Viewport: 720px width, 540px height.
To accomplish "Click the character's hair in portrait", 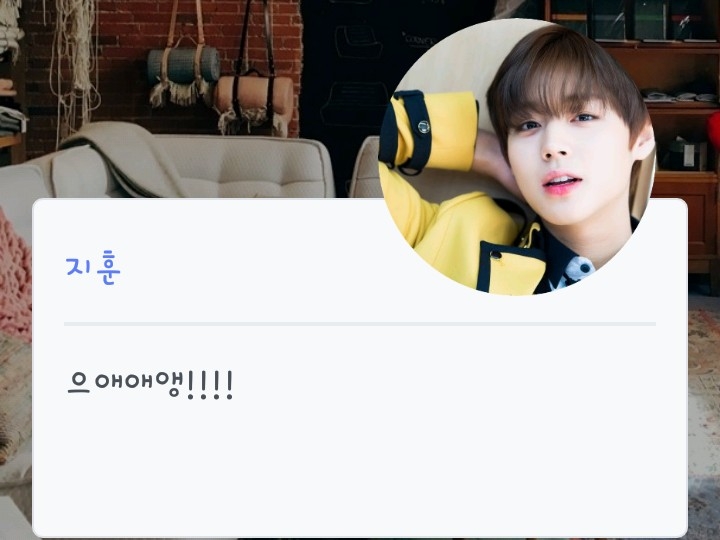I will 565,78.
